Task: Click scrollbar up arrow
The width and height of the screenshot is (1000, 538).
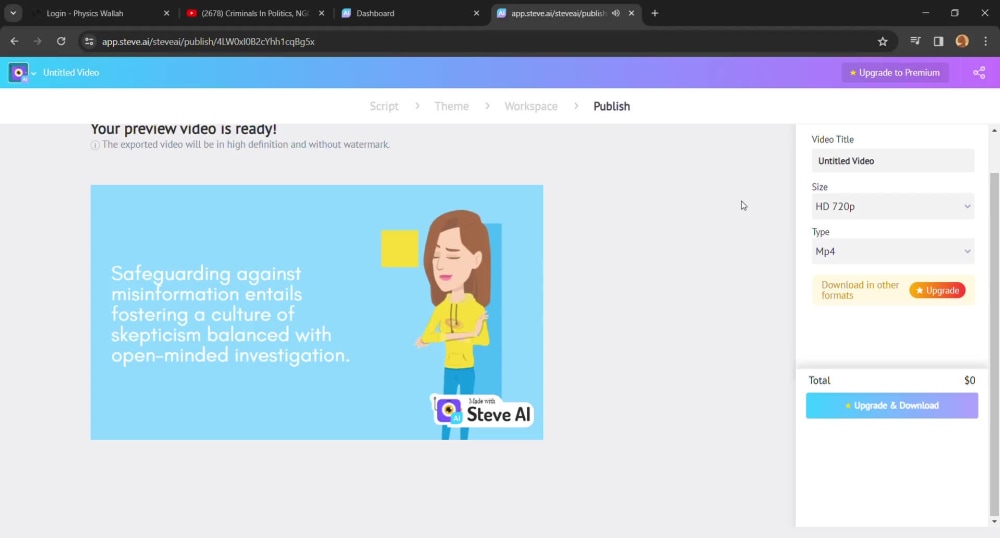Action: click(994, 131)
